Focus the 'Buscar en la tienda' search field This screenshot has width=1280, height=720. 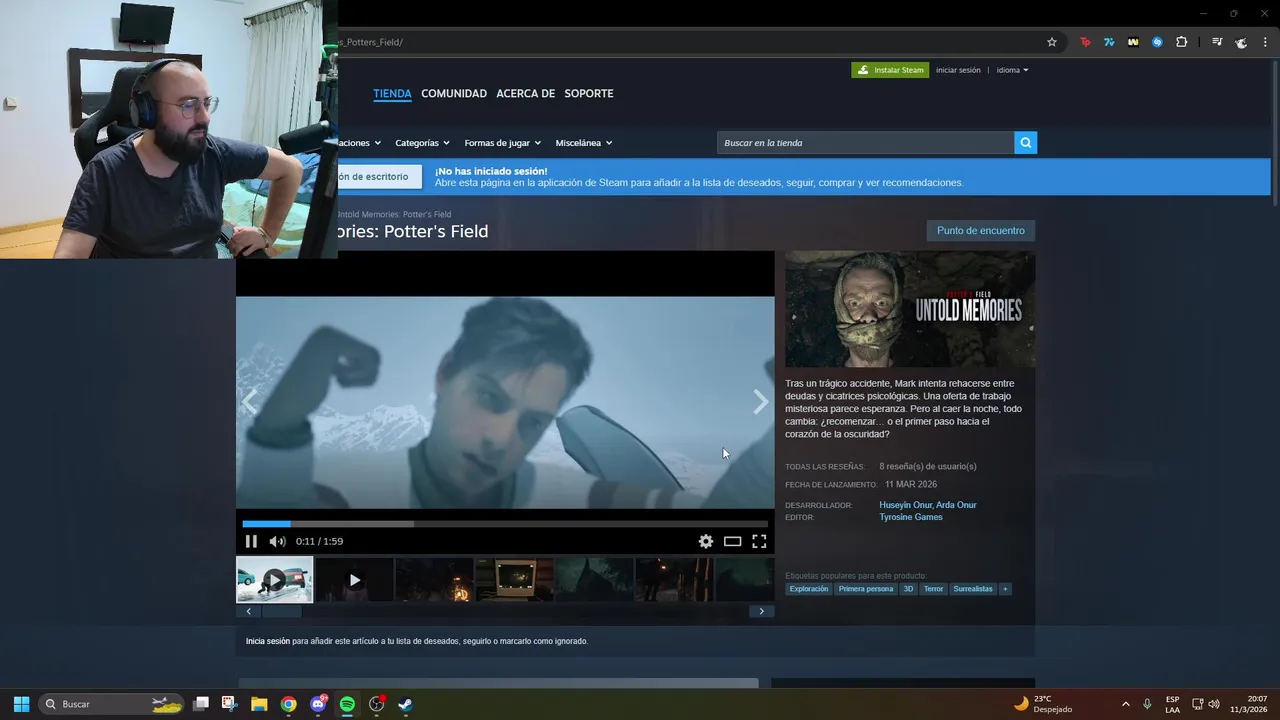pyautogui.click(x=865, y=143)
